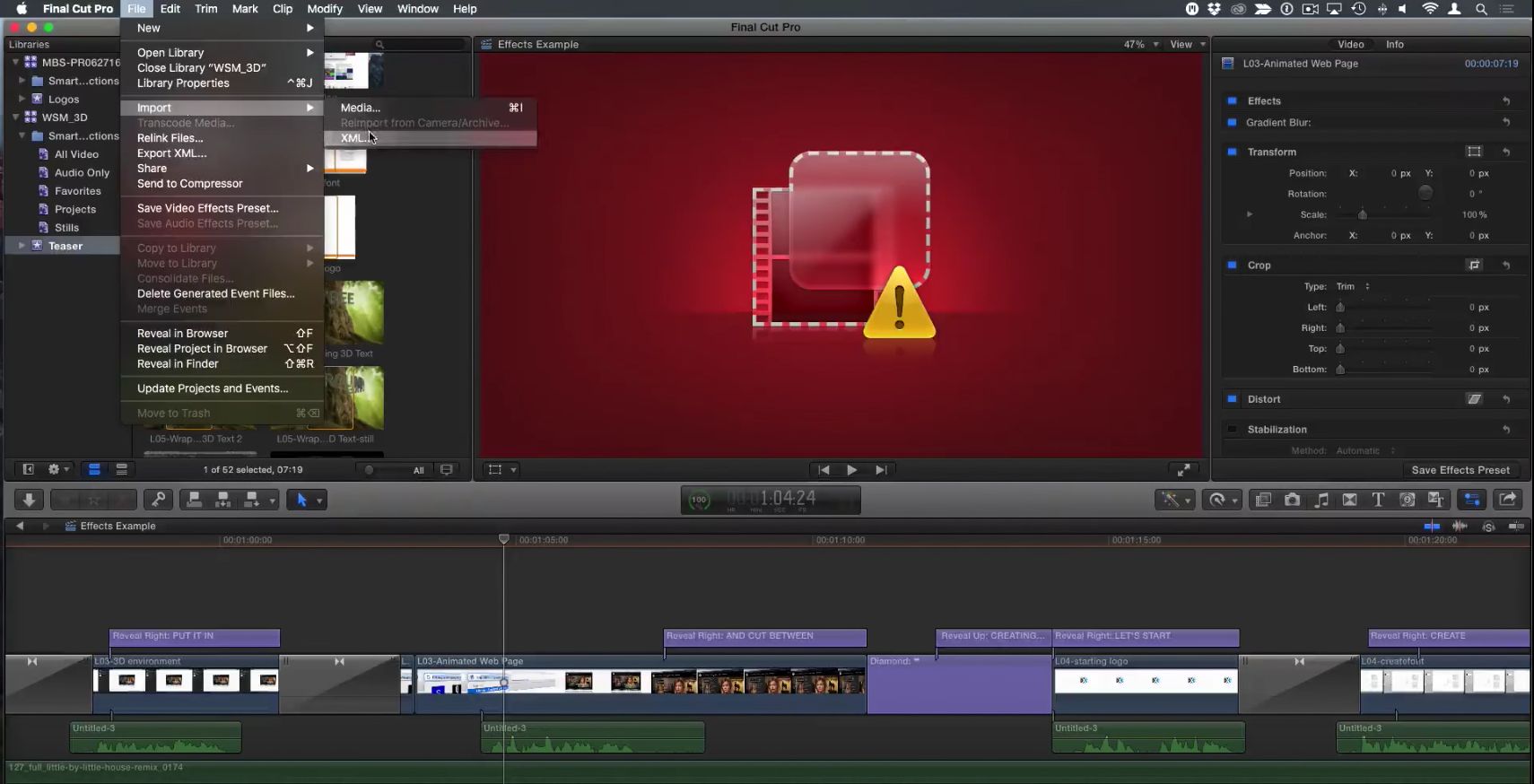This screenshot has height=784, width=1534.
Task: Toggle the Crop checkbox
Action: pos(1232,265)
